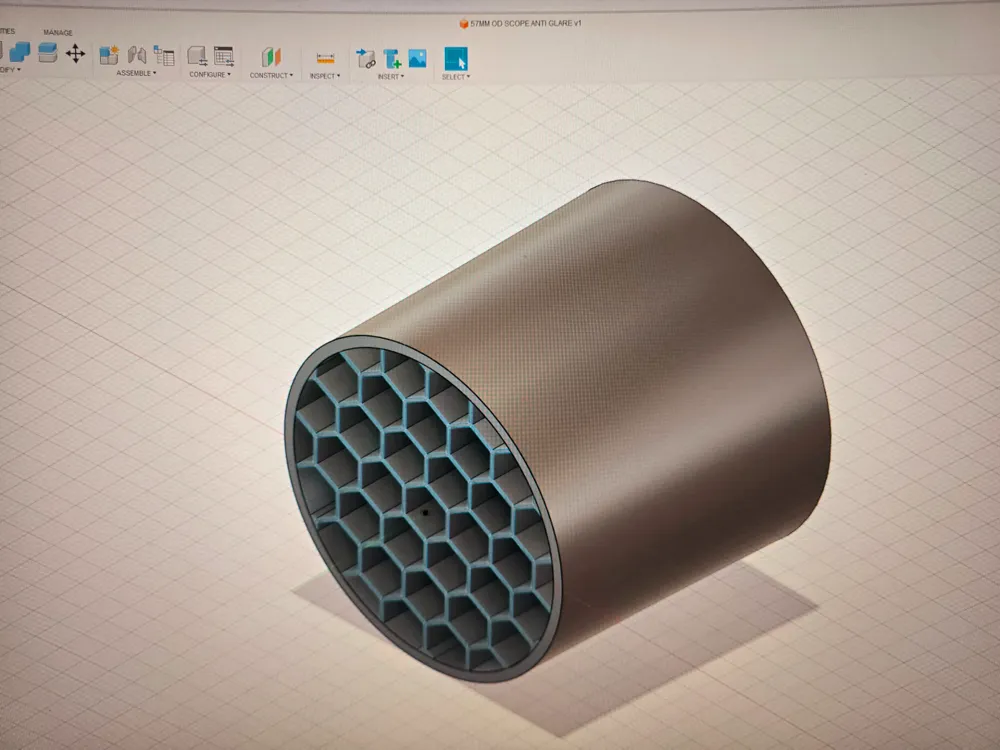Screen dimensions: 1000x750
Task: Select the Move/Copy tool
Action: point(77,55)
